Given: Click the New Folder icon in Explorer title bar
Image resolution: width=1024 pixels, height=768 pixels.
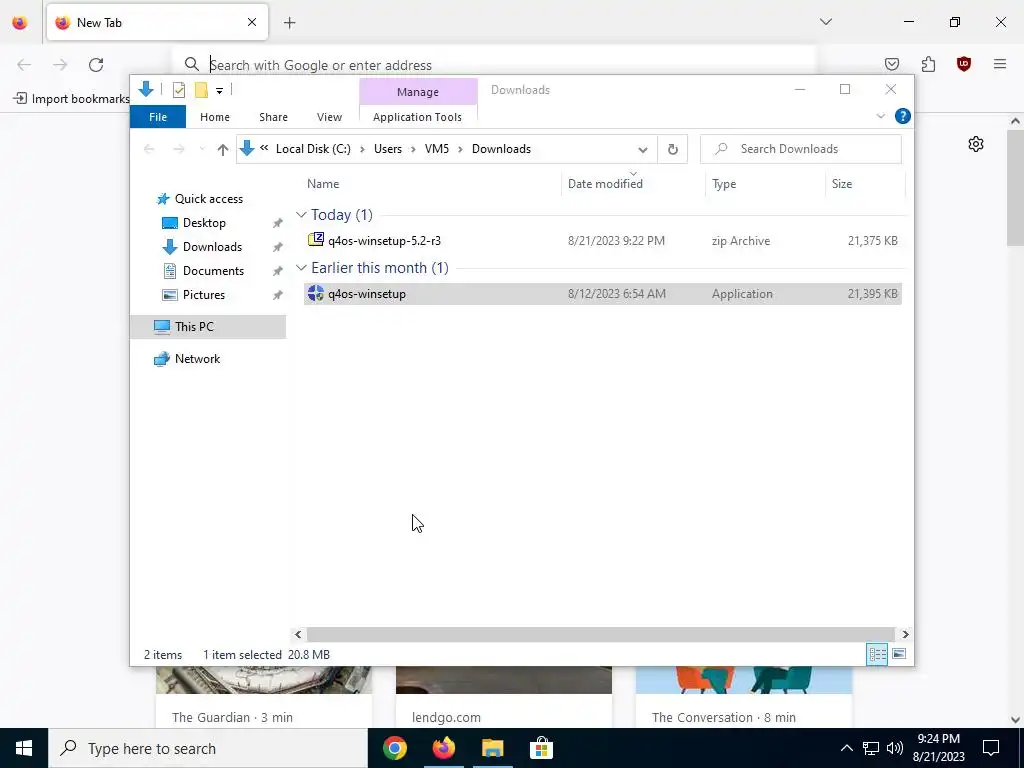Looking at the screenshot, I should [x=201, y=90].
